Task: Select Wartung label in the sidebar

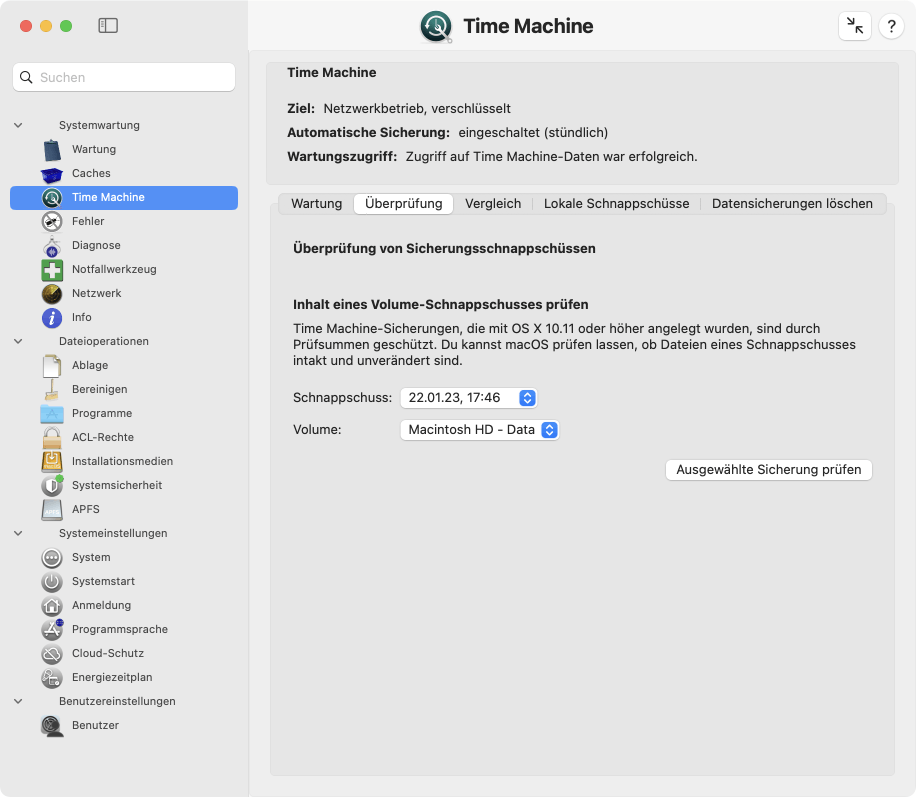Action: click(x=94, y=150)
